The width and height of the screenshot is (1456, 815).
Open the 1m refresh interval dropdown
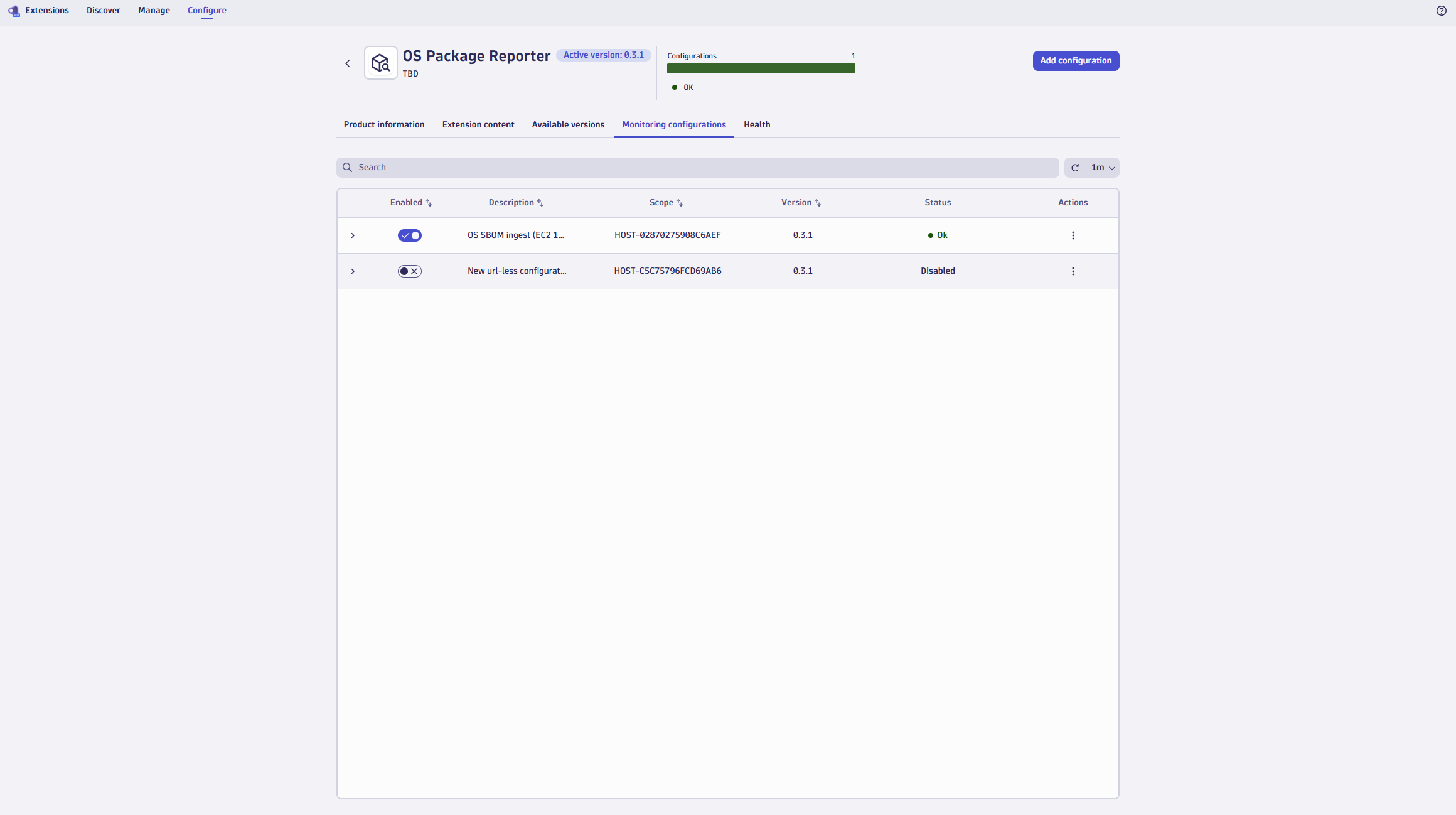[1103, 167]
